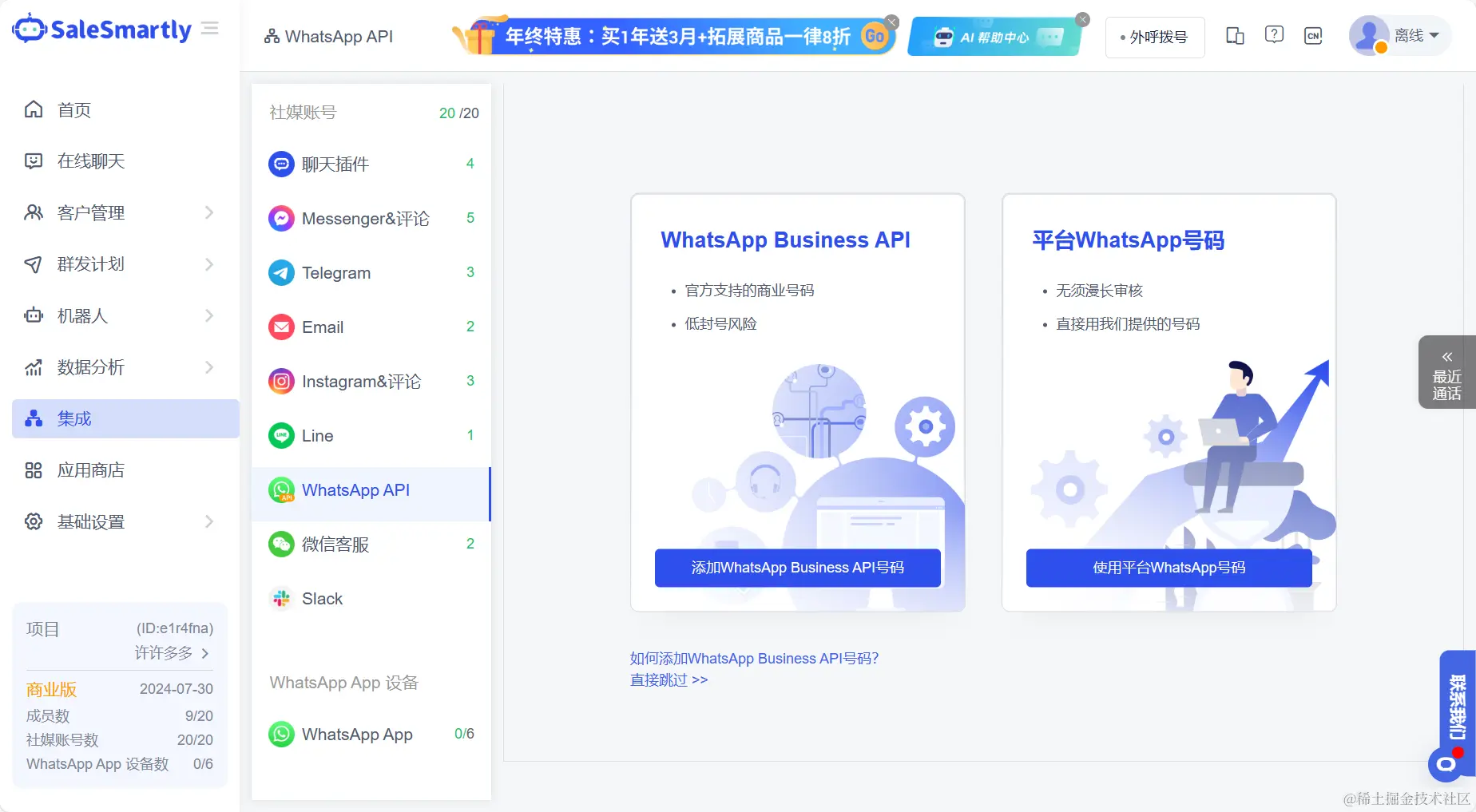This screenshot has height=812, width=1476.
Task: Open the Instagram&评论 channel icon
Action: coord(281,382)
